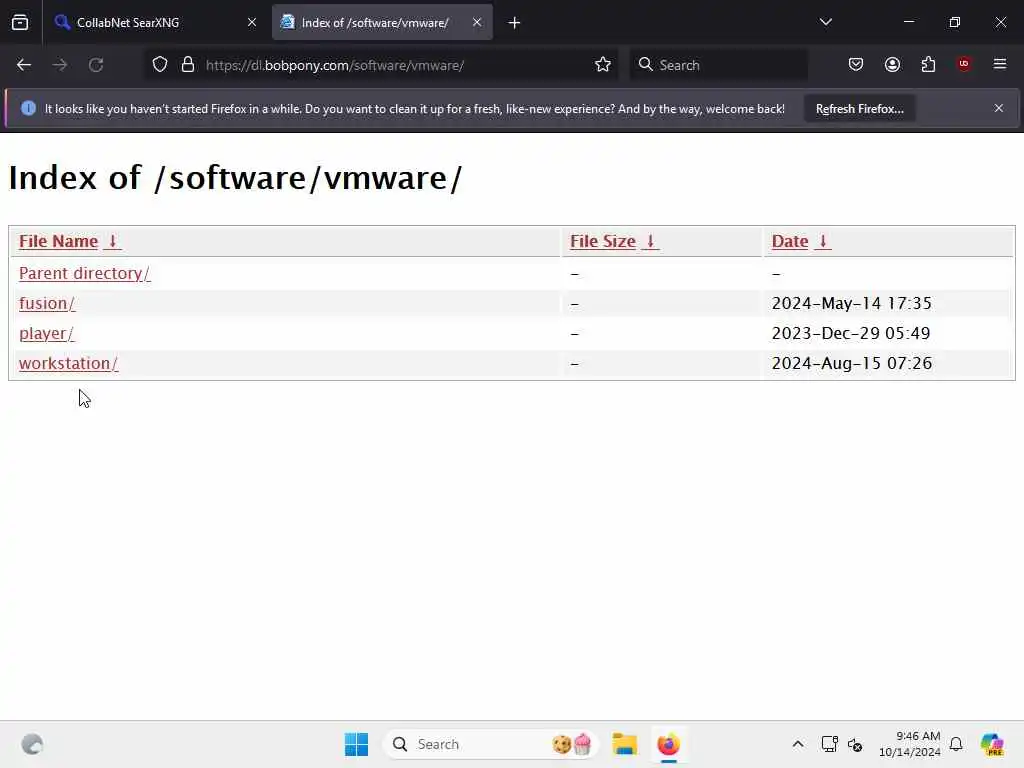The width and height of the screenshot is (1024, 768).
Task: Go back to the previous page
Action: [24, 65]
